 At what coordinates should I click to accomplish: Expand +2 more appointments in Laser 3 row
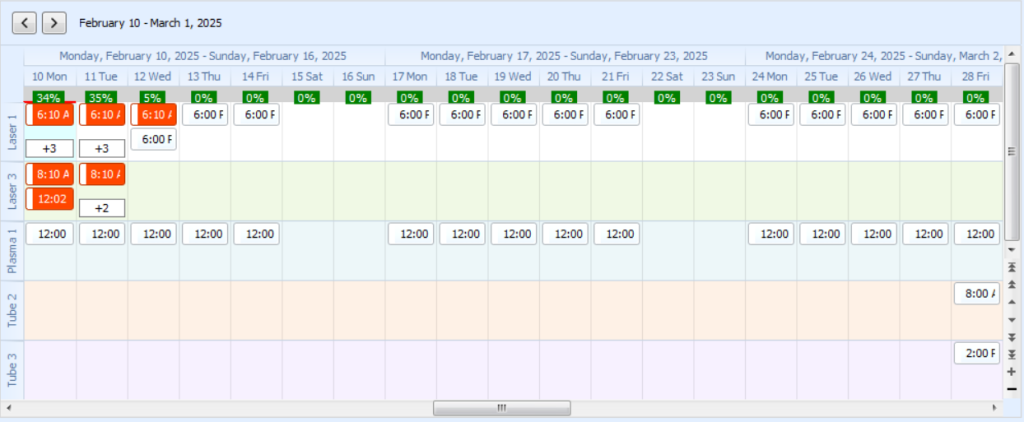click(x=102, y=208)
